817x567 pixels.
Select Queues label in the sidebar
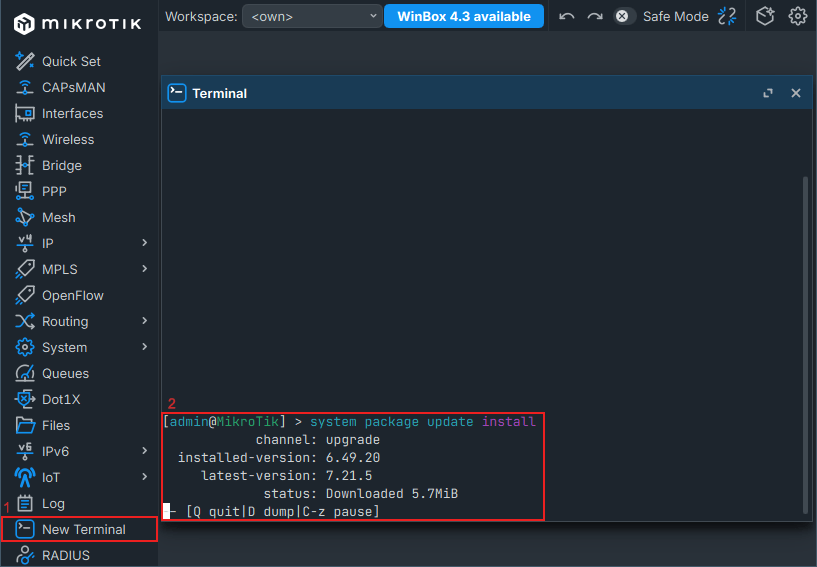coord(65,373)
